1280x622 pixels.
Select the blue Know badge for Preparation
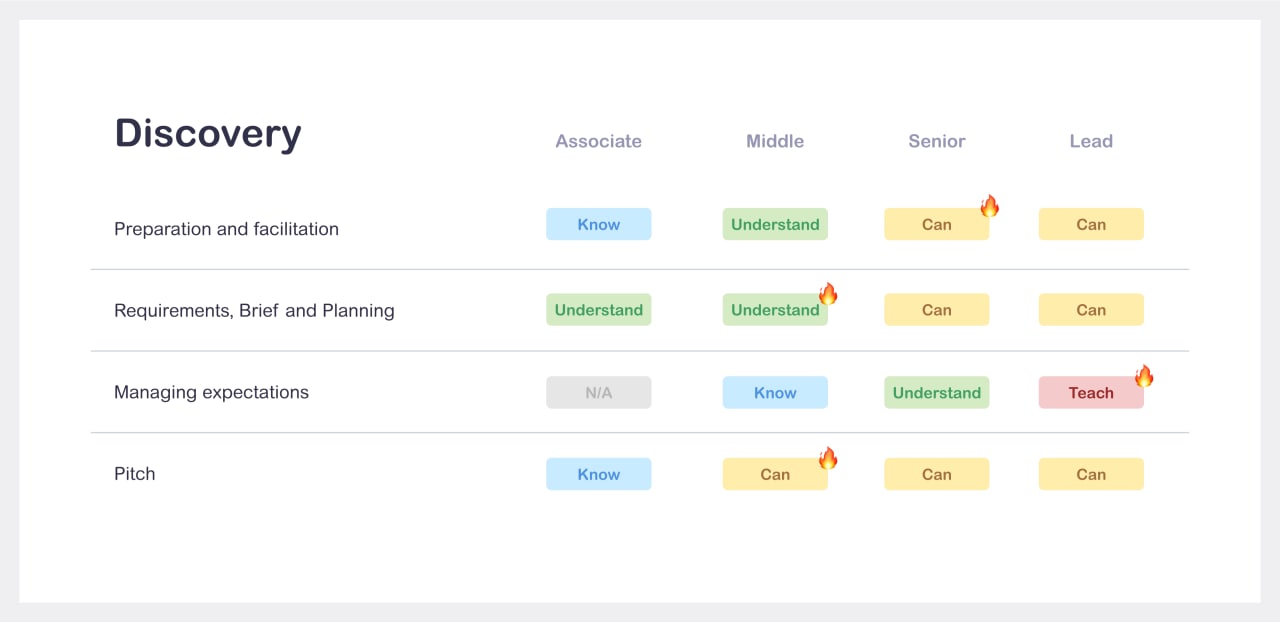point(598,224)
